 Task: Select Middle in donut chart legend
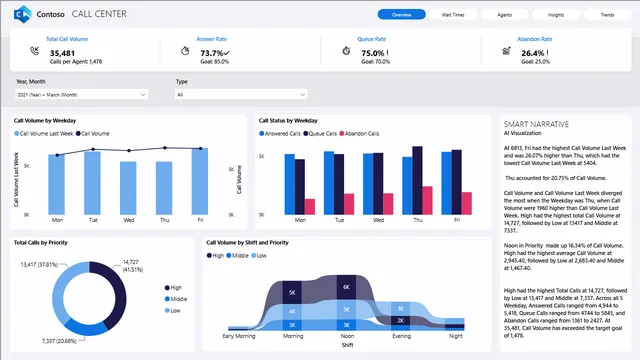176,299
